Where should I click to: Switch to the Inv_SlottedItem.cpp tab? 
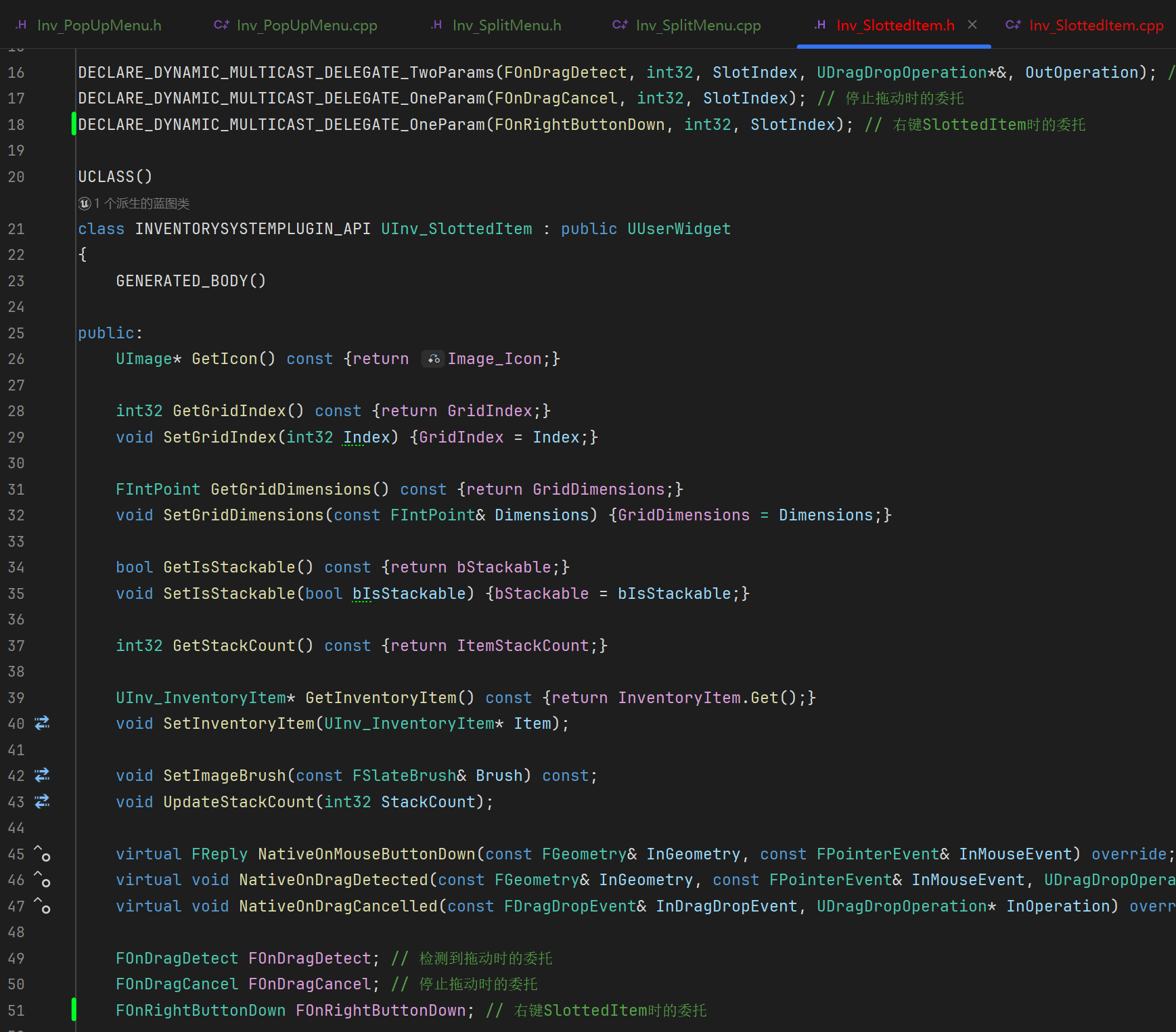click(1085, 25)
